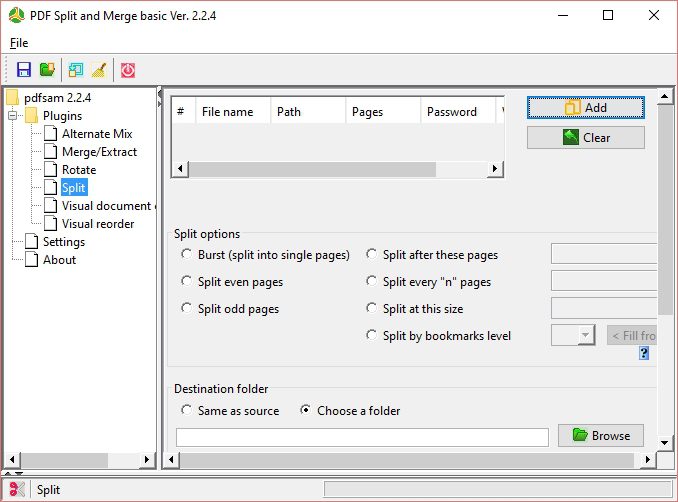The width and height of the screenshot is (678, 502).
Task: Click the # column header
Action: pyautogui.click(x=184, y=112)
